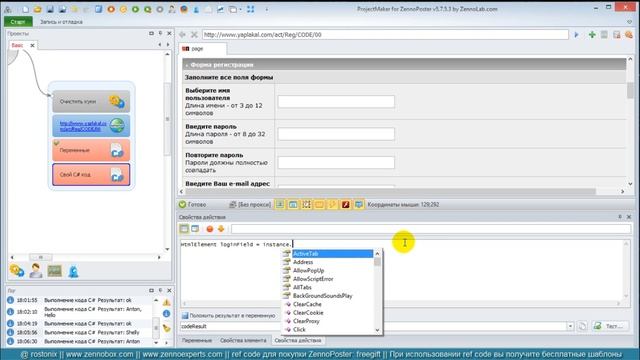The width and height of the screenshot is (640, 360).
Task: Click the save project floppy icon
Action: (50, 9)
